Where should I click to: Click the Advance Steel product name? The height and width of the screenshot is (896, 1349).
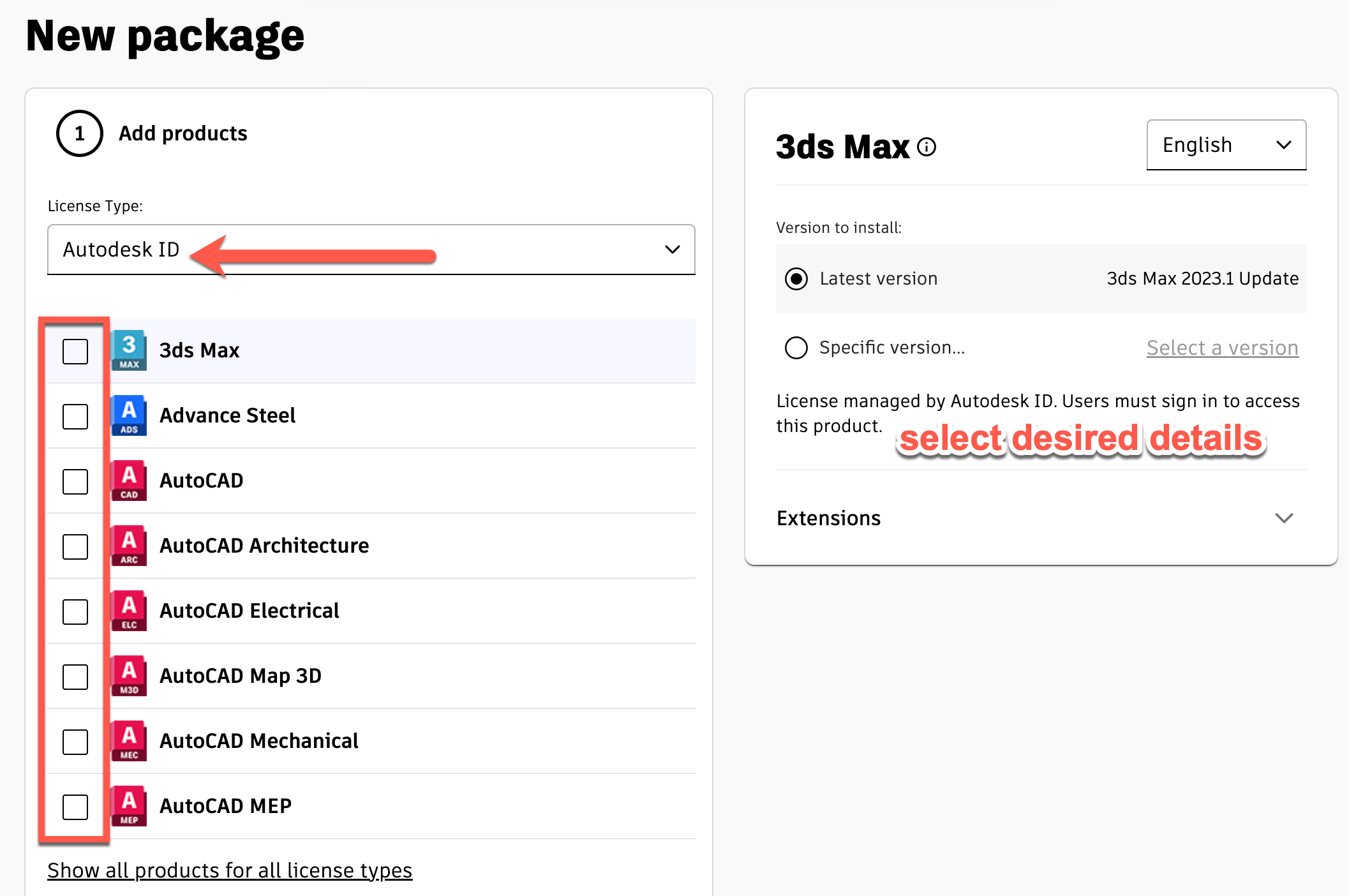click(x=228, y=415)
